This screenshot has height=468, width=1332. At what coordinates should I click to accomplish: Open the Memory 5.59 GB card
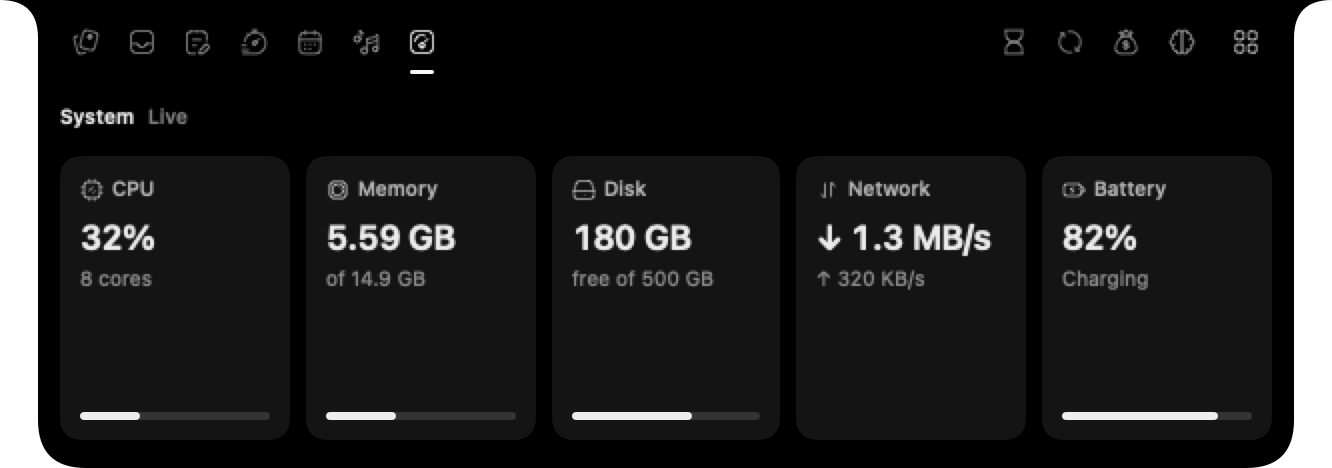click(421, 298)
